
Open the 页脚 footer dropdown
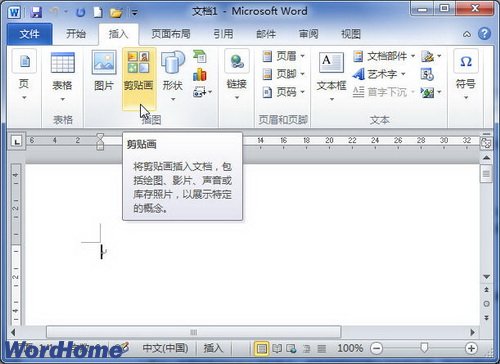point(283,74)
